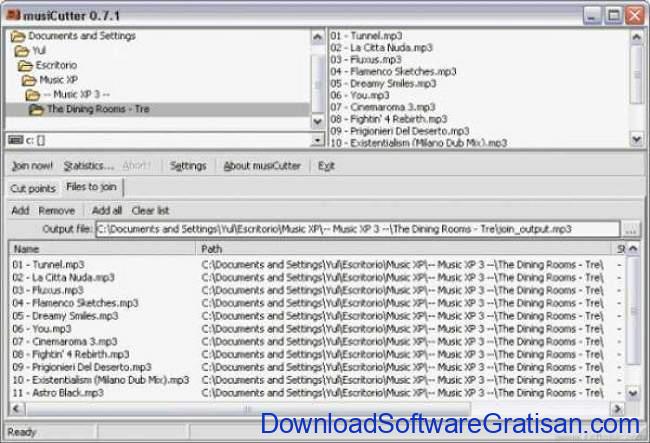
Task: Select 10 - Existentialism (Milano Dub Mix).mp3 in join list
Action: click(x=101, y=380)
